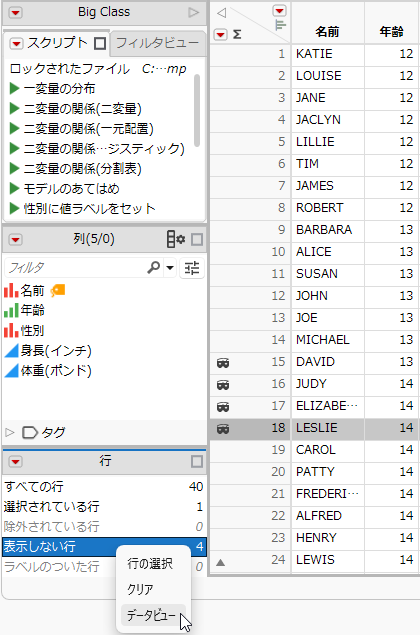Click the age cell for LEWIS
The height and width of the screenshot is (635, 420).
(392, 560)
